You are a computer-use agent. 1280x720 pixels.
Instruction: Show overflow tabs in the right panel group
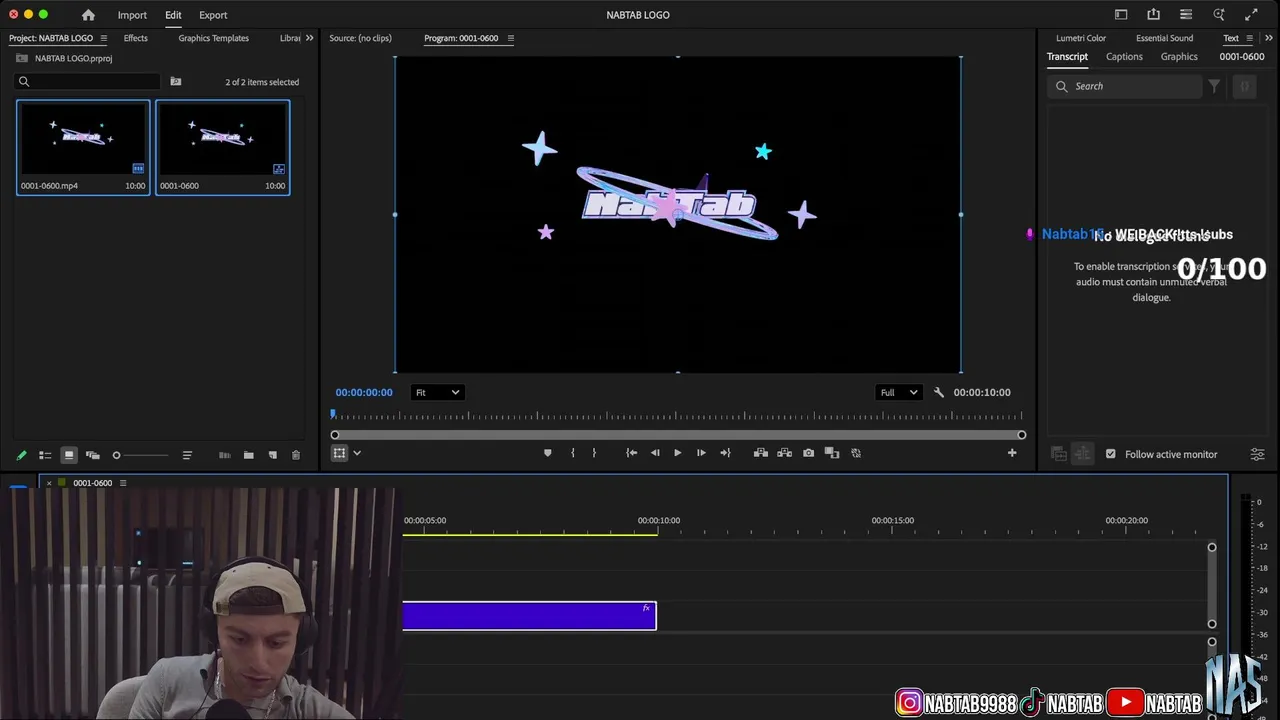(x=1269, y=38)
